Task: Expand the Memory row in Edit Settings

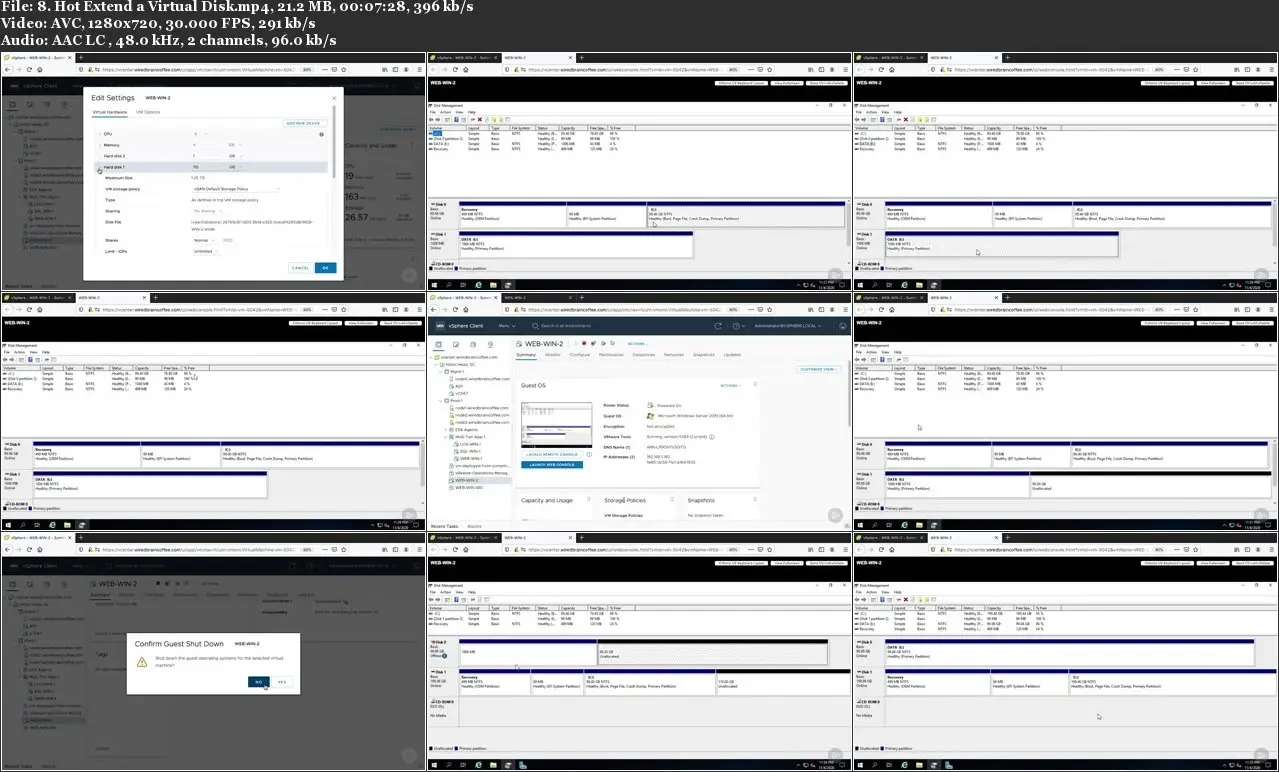Action: click(x=99, y=145)
